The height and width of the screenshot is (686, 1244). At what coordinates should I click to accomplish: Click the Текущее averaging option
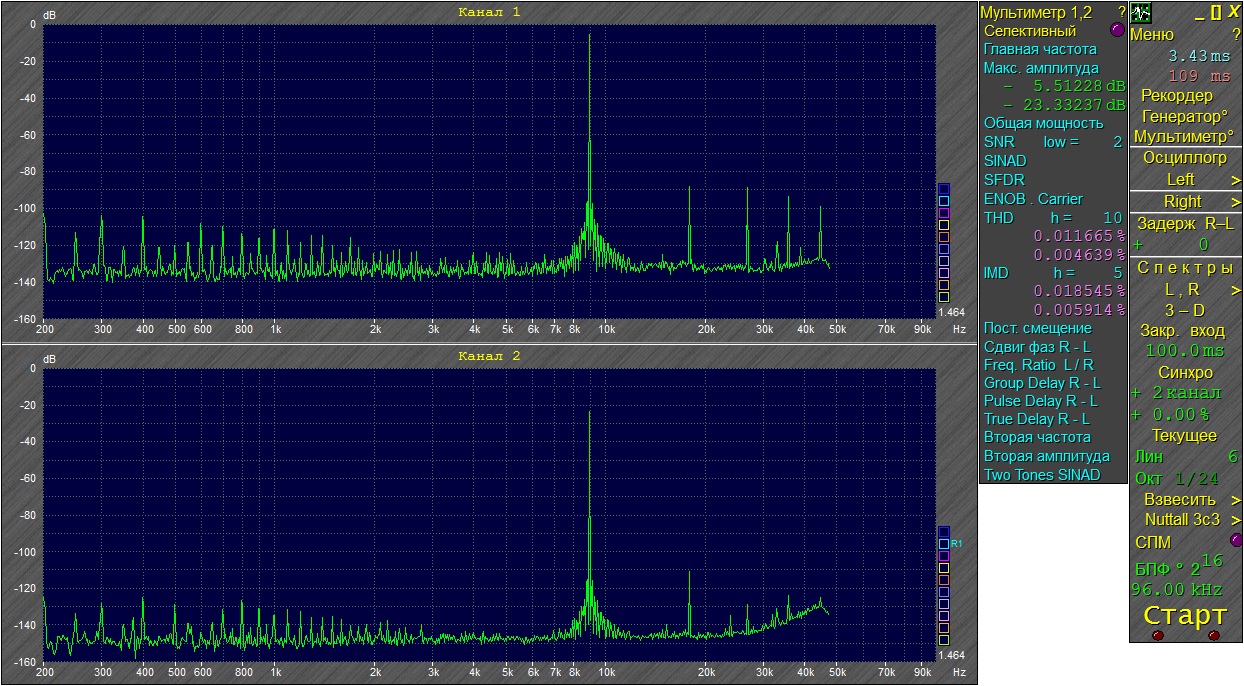point(1184,436)
